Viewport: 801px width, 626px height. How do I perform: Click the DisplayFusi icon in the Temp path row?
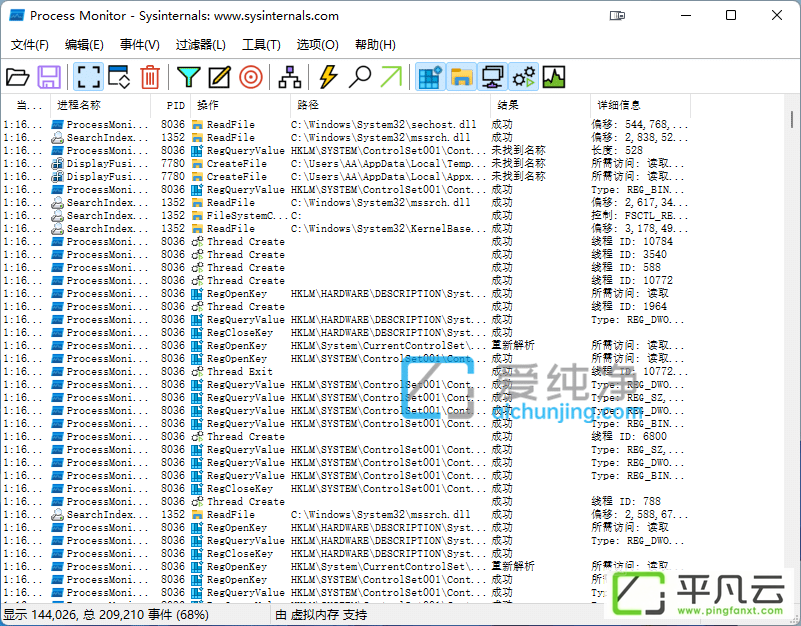(x=58, y=164)
